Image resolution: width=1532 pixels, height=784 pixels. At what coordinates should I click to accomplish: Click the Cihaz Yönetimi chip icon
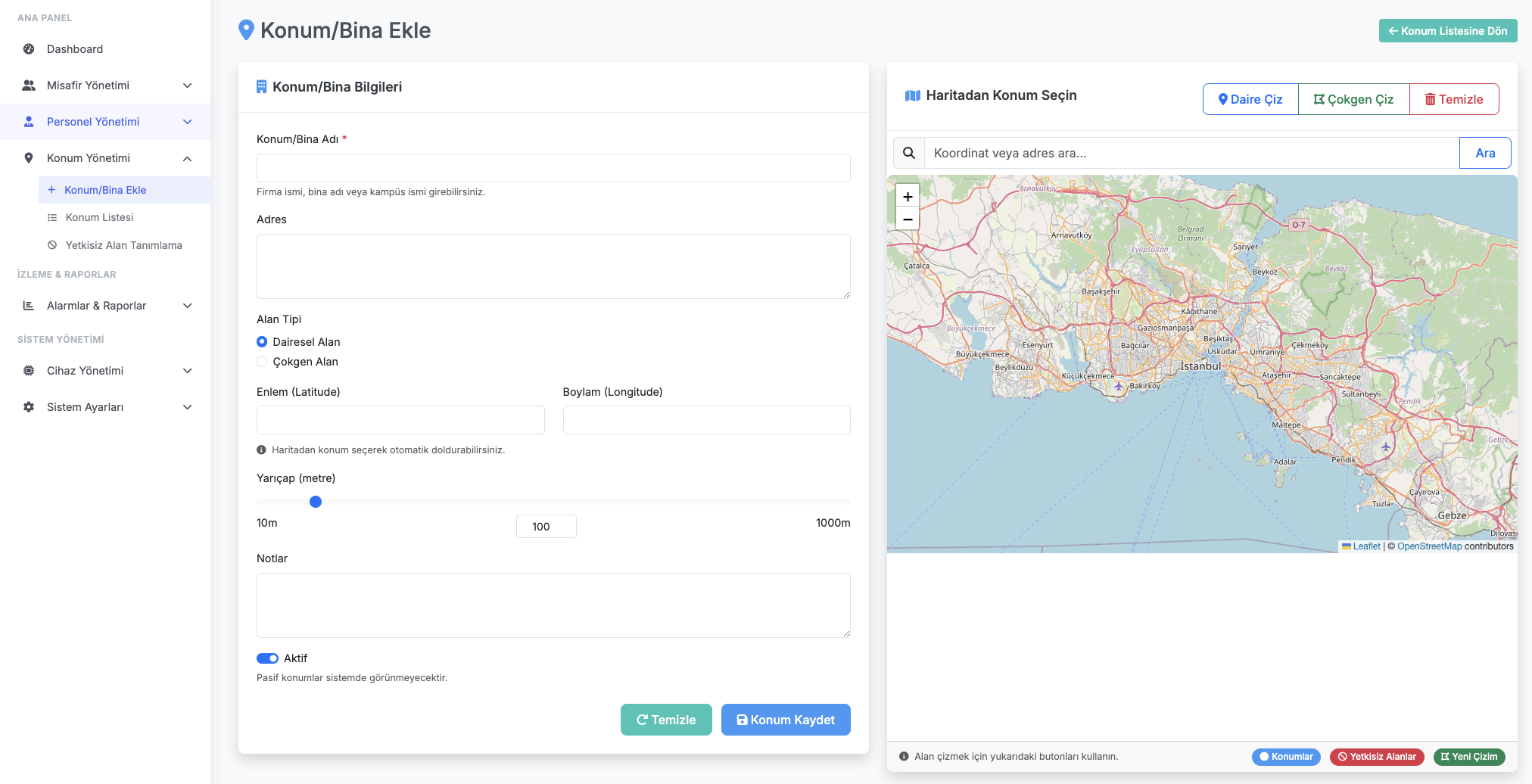click(29, 371)
